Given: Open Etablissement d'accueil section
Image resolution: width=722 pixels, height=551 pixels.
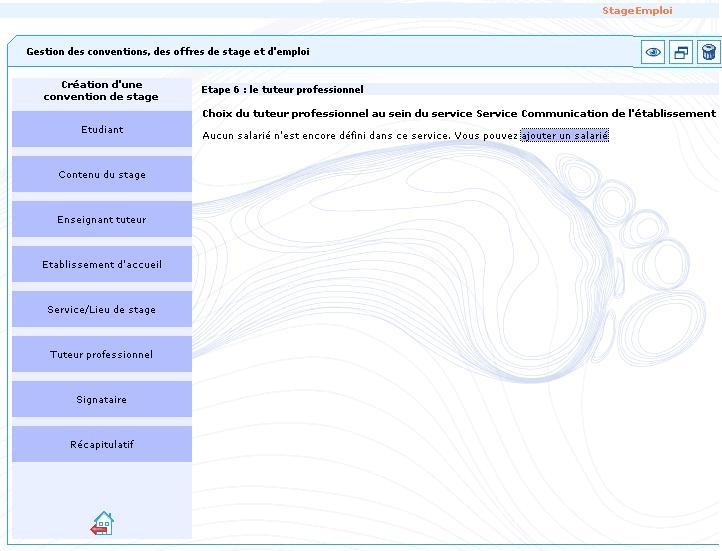Looking at the screenshot, I should (102, 264).
